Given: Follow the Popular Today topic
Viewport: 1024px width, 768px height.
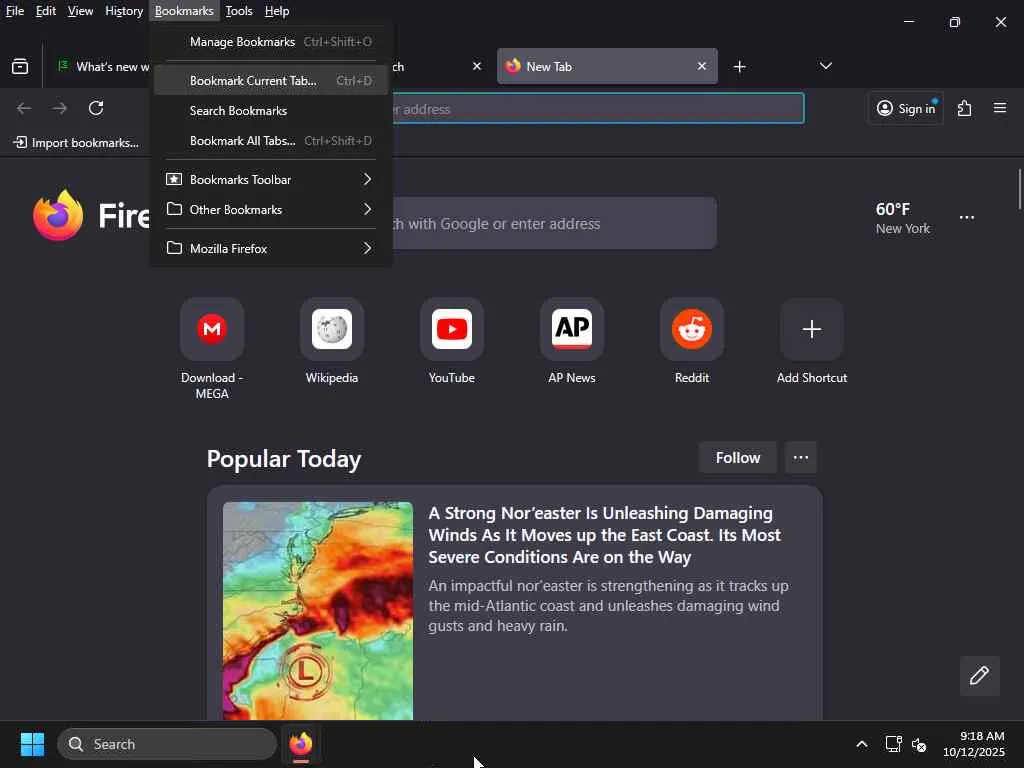Looking at the screenshot, I should click(737, 458).
